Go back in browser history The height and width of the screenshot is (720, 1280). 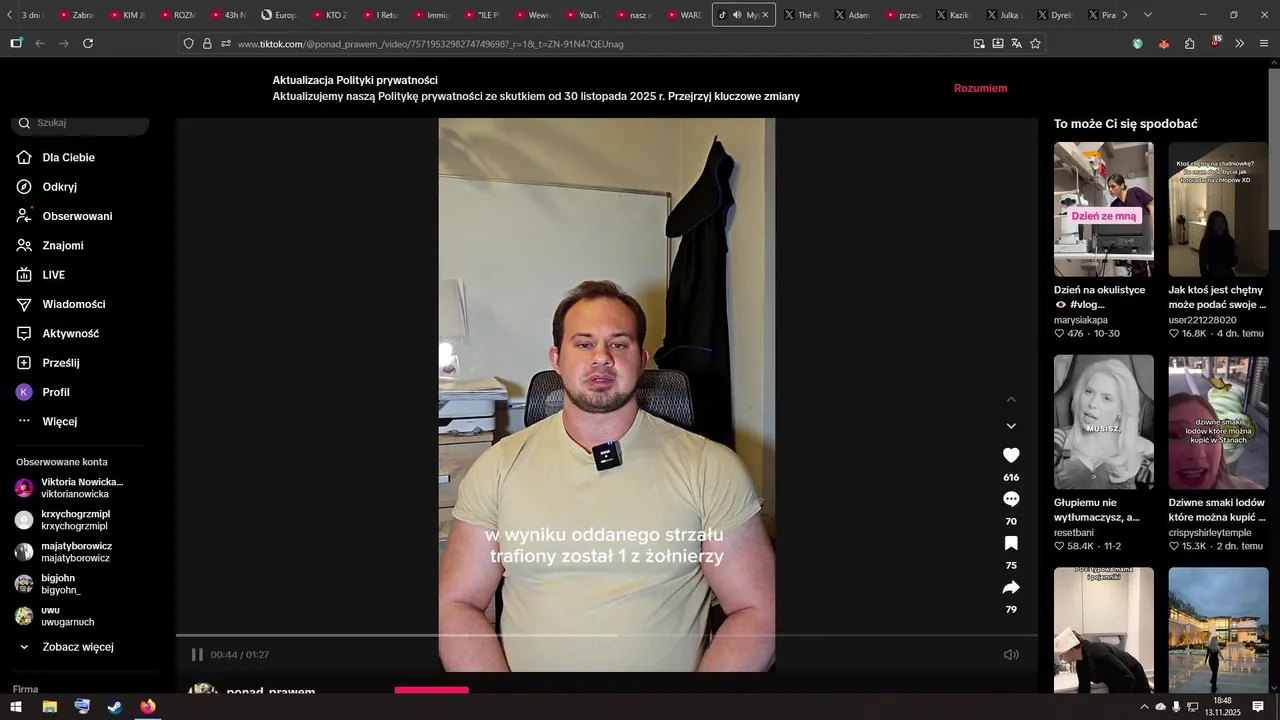point(40,43)
